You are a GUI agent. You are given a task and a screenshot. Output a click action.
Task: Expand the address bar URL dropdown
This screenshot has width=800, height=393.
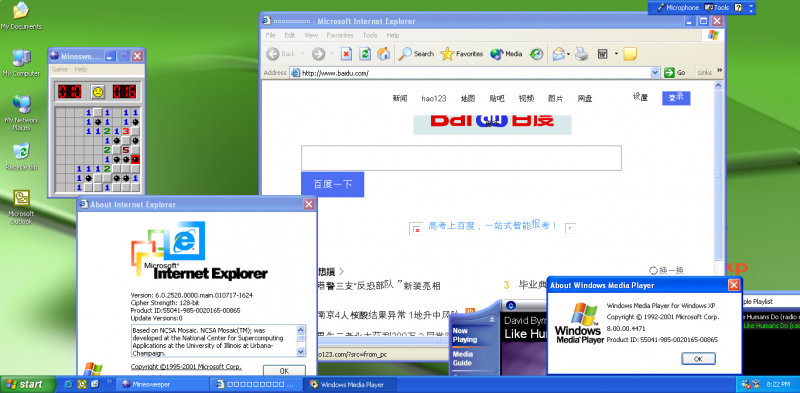656,73
